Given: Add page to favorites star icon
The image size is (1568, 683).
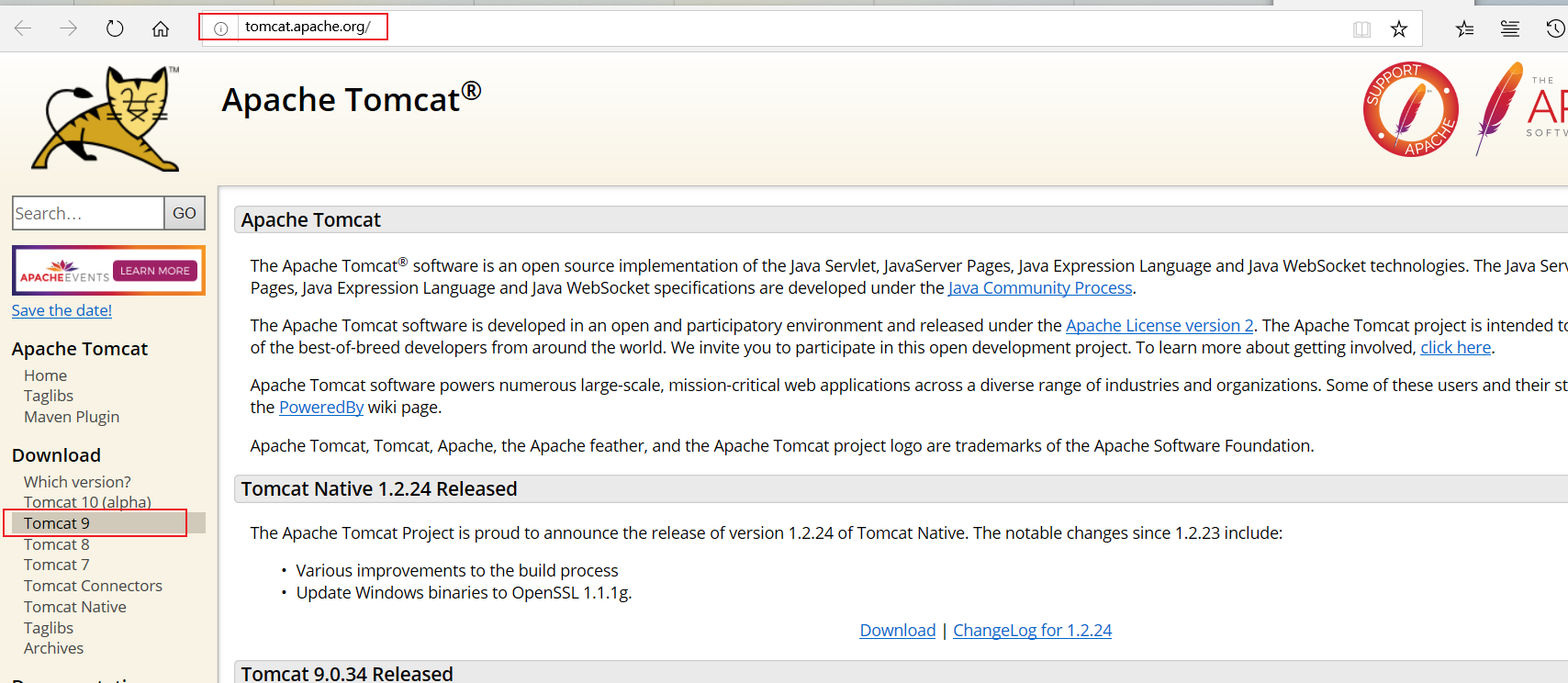Looking at the screenshot, I should point(1399,29).
